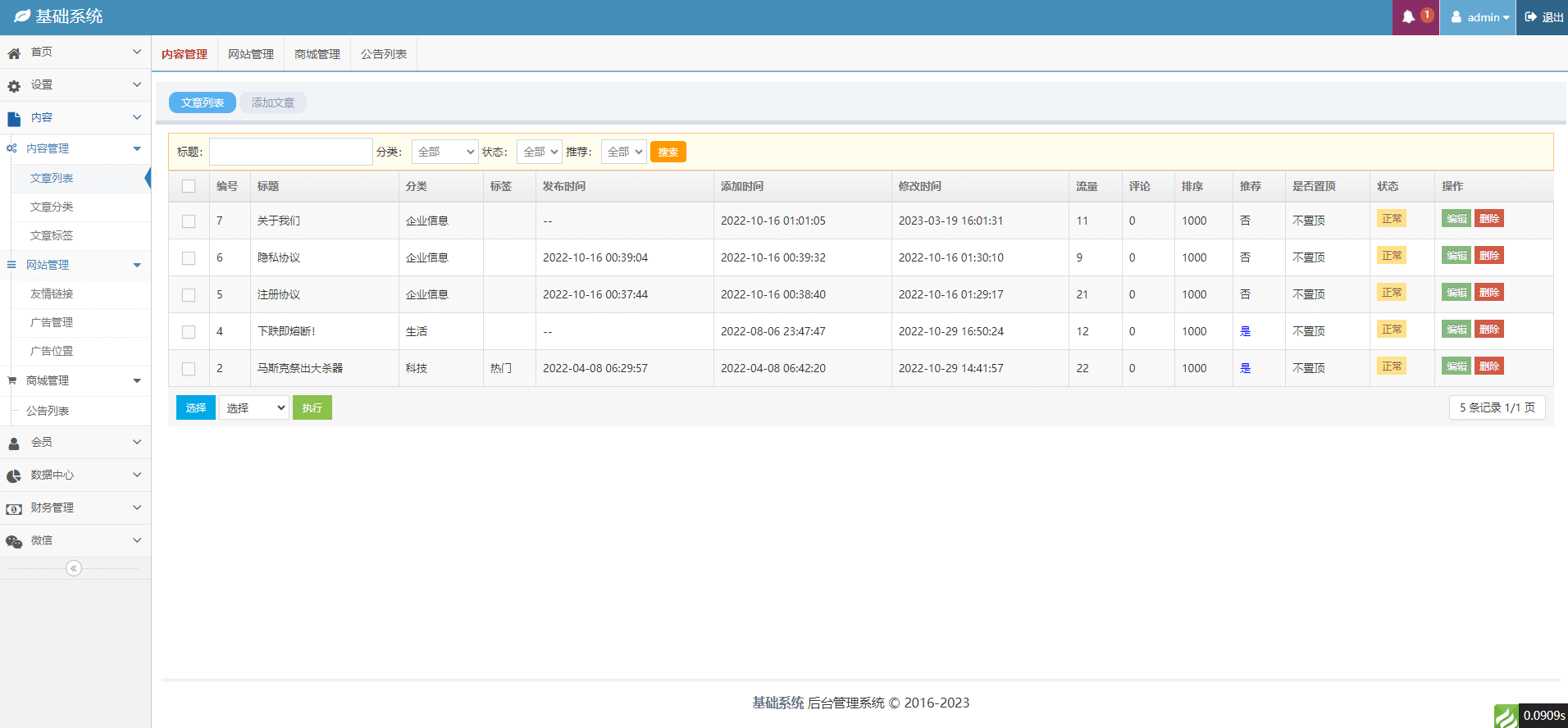Click the 会员 user icon in sidebar
This screenshot has height=728, width=1568.
click(14, 444)
